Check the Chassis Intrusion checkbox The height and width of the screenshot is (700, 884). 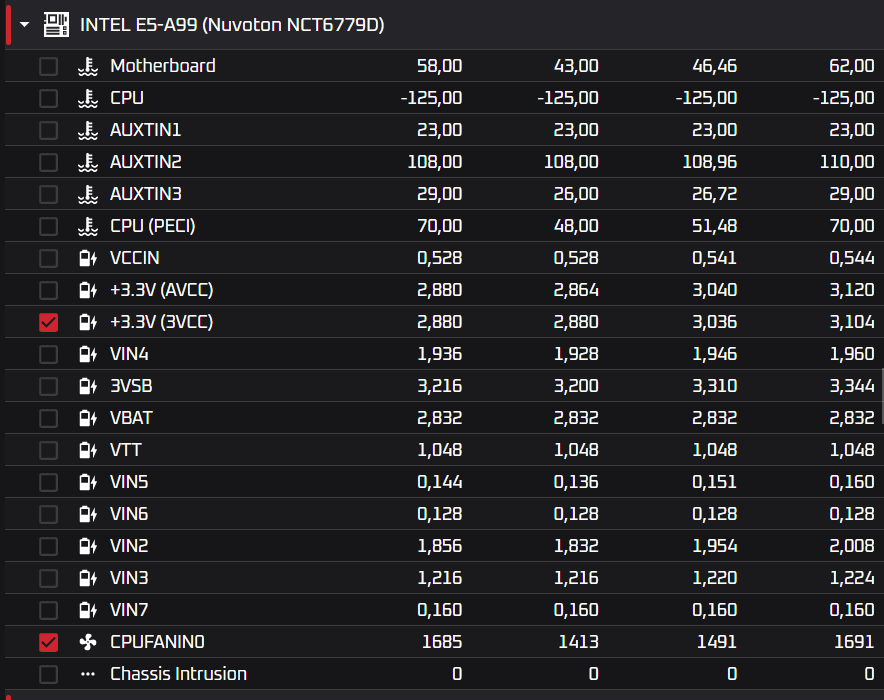point(48,674)
